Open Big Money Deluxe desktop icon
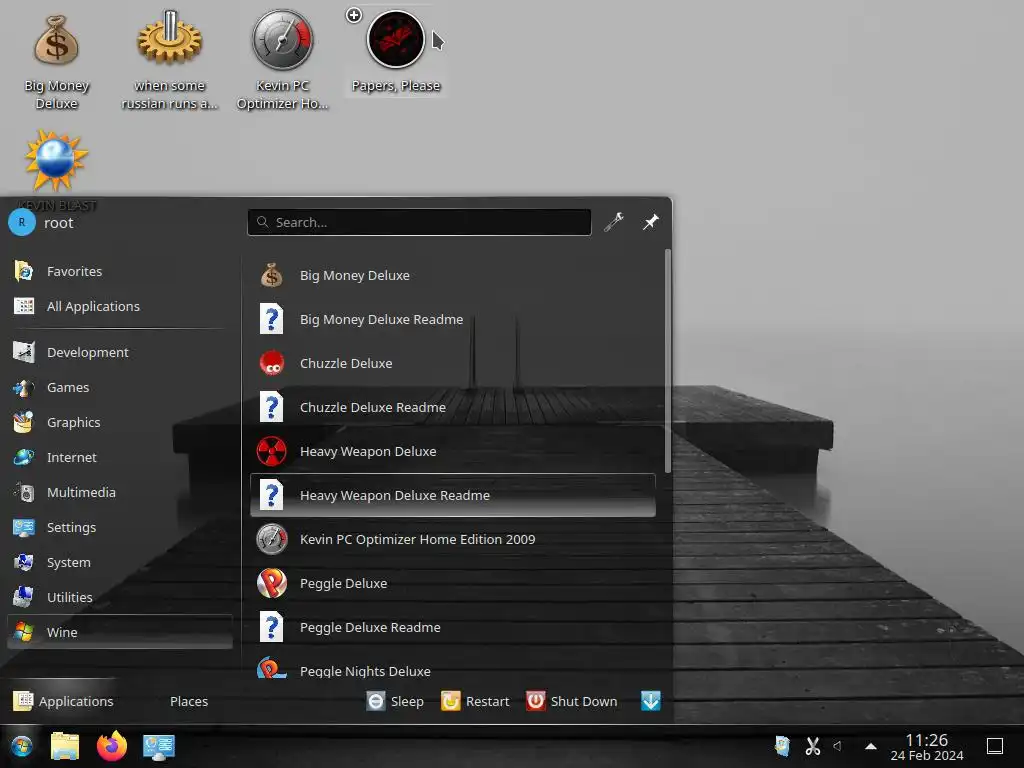The width and height of the screenshot is (1024, 768). (56, 60)
